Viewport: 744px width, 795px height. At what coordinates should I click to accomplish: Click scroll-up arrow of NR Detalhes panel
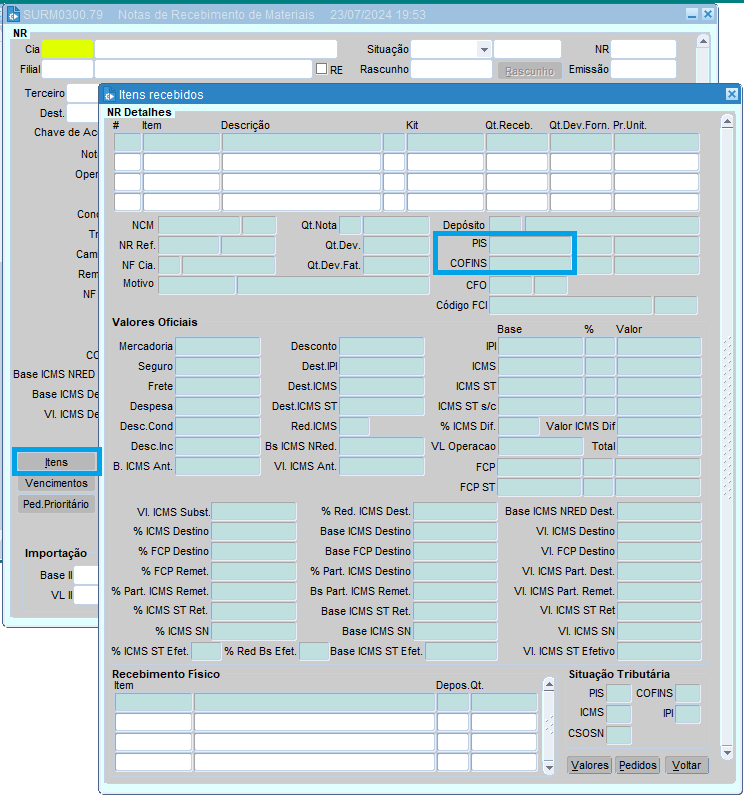[x=727, y=120]
